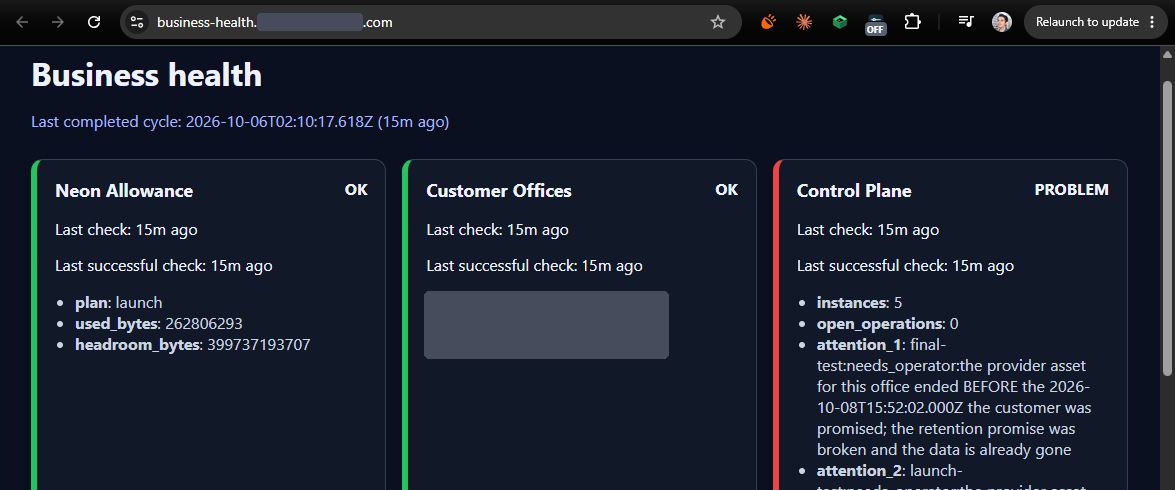Click the Business health heading
Screen dimensions: 1175x490
pos(147,75)
